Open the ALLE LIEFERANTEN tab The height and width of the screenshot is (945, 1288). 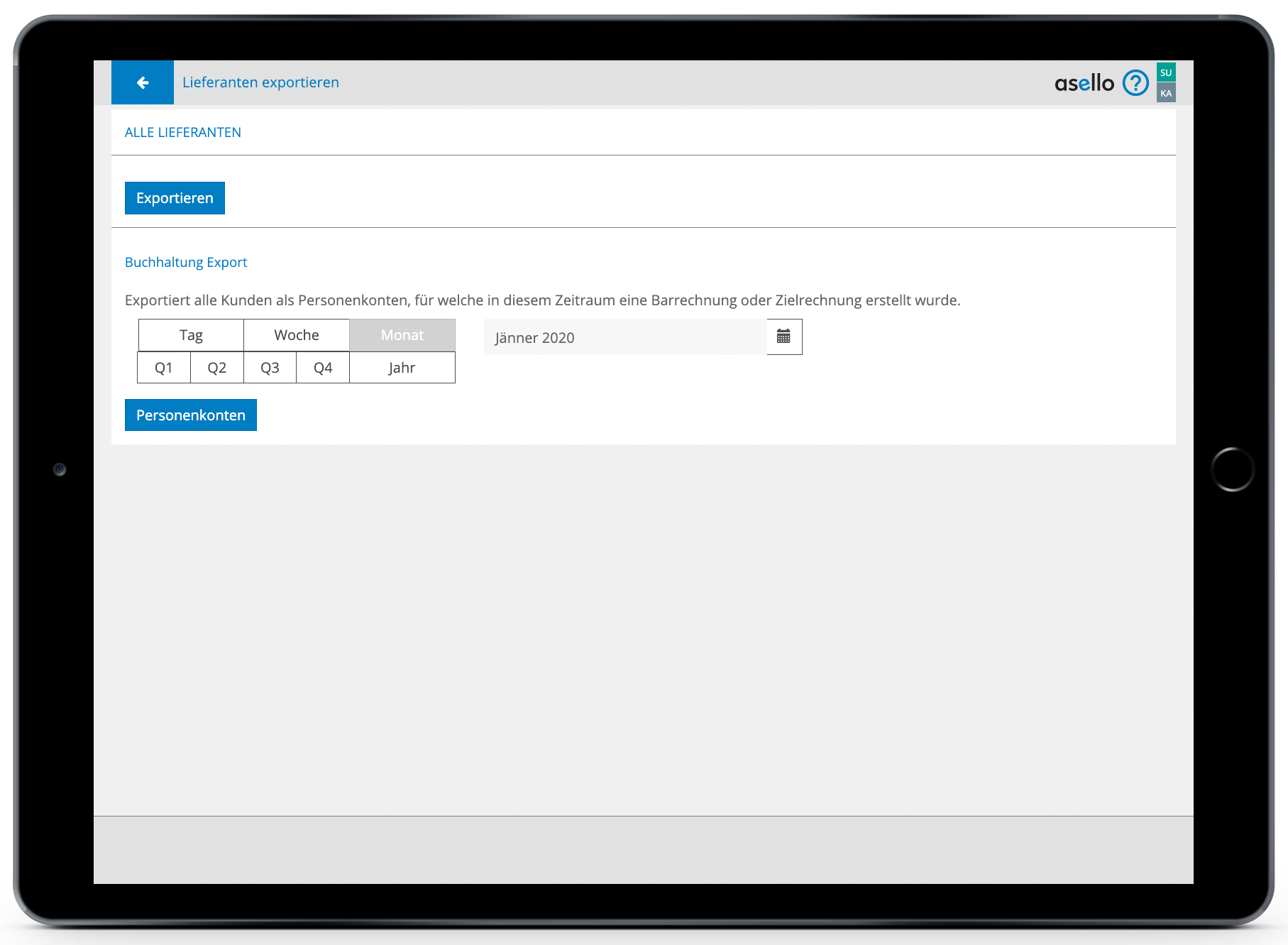click(183, 133)
